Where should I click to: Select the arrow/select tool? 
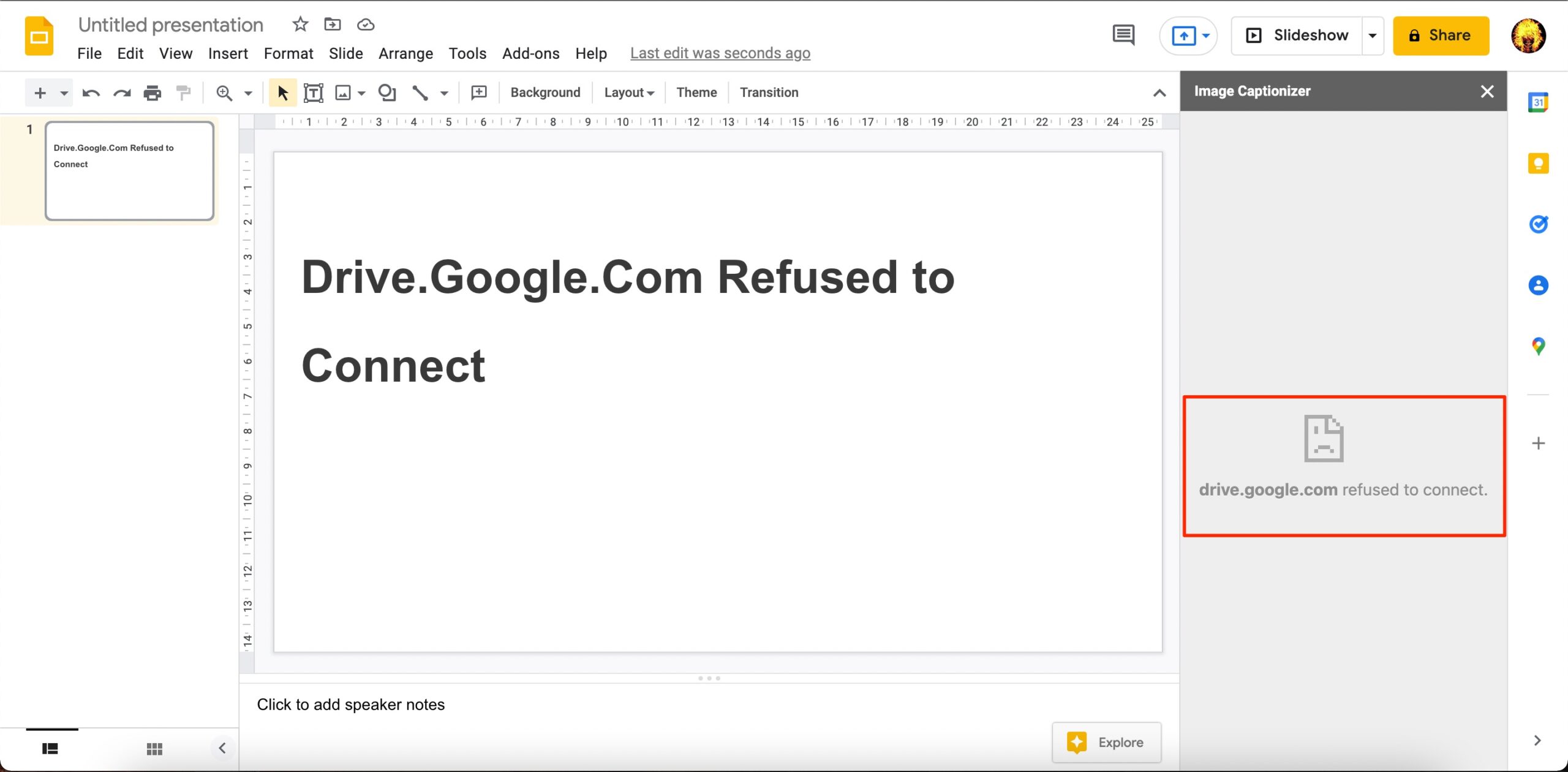(x=281, y=92)
